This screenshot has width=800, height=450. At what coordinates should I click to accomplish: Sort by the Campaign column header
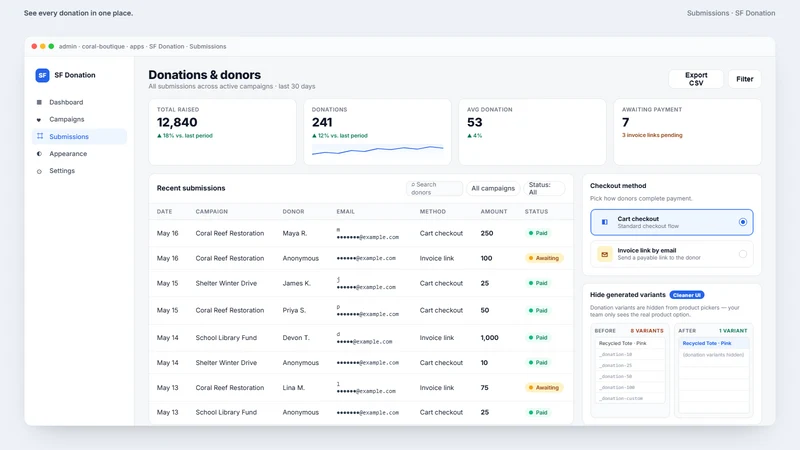pyautogui.click(x=212, y=211)
